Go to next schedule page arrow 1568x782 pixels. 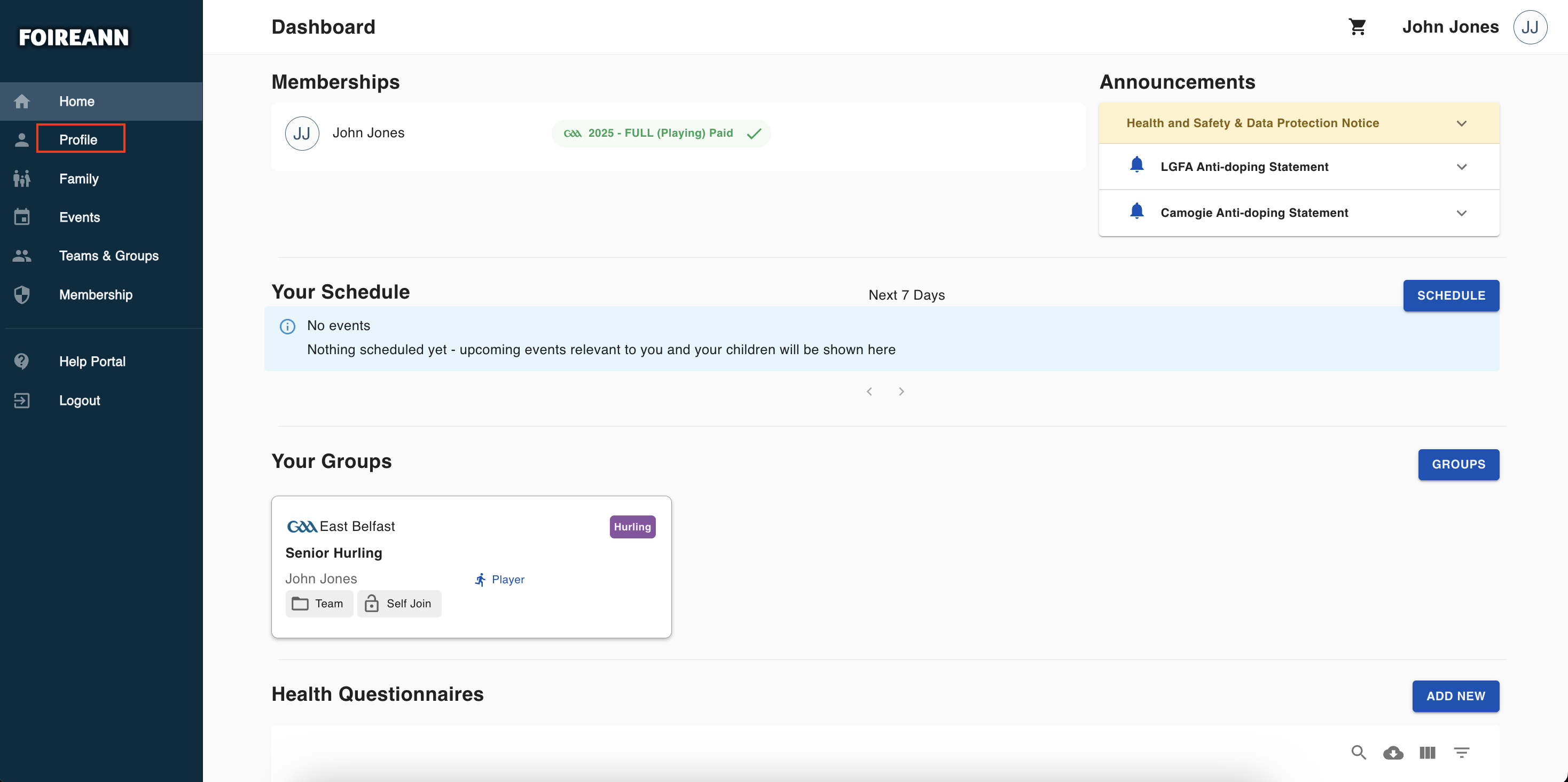901,392
